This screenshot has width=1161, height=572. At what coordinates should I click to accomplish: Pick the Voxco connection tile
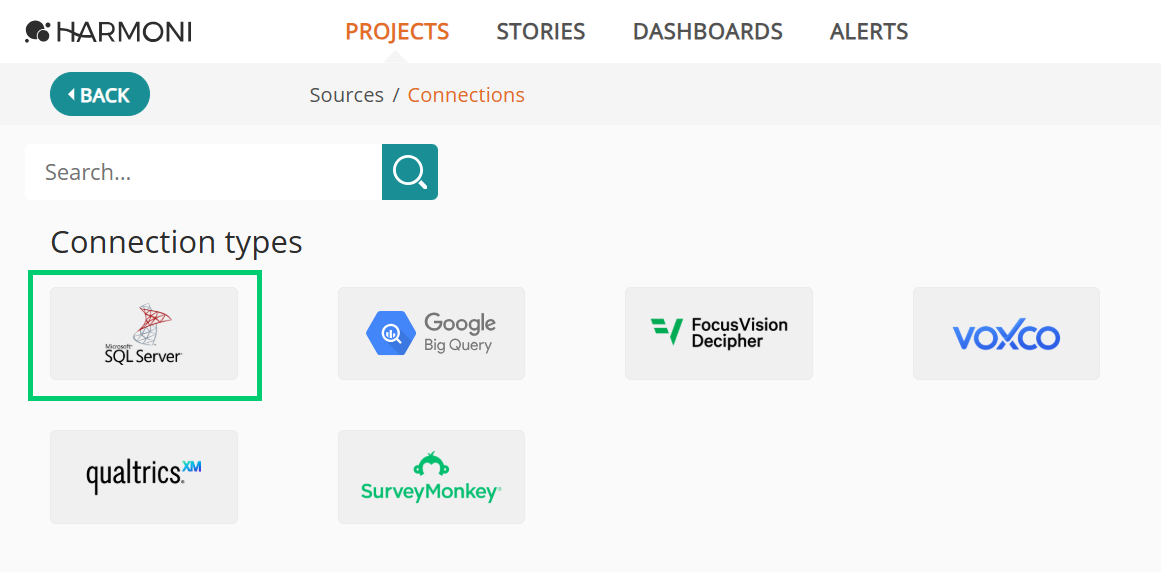(1005, 334)
